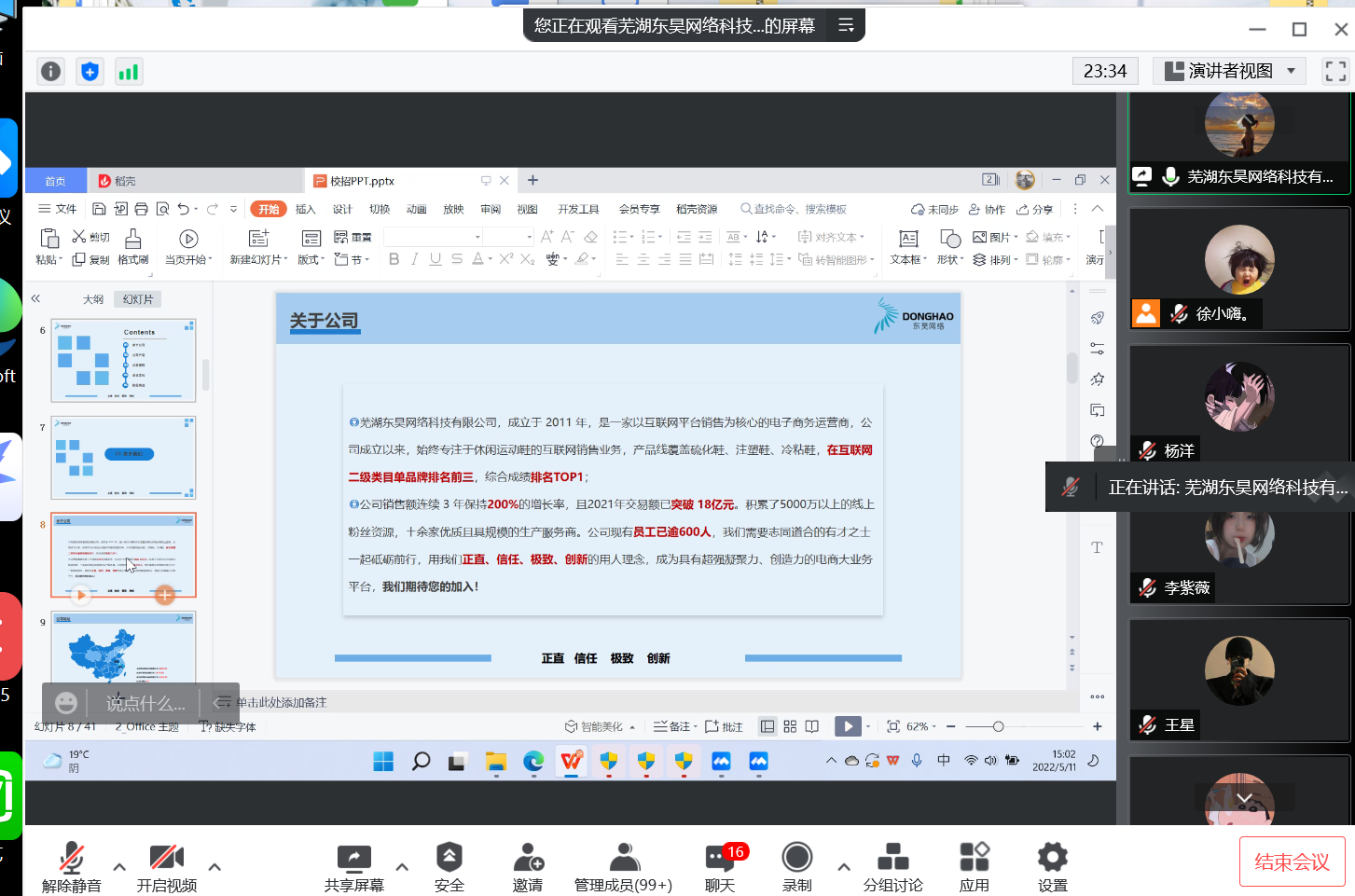
Task: Click the blue security shield icon
Action: [x=90, y=72]
